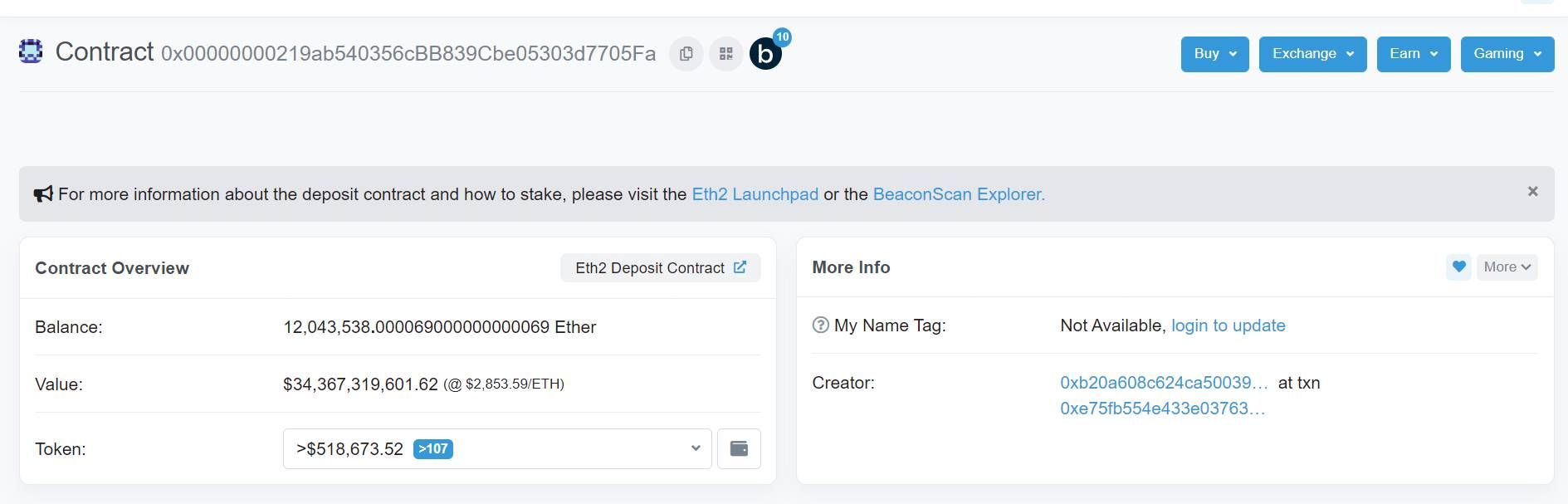Open creator address 0xb20a608c624ca50039
Image resolution: width=1568 pixels, height=504 pixels.
click(1164, 383)
